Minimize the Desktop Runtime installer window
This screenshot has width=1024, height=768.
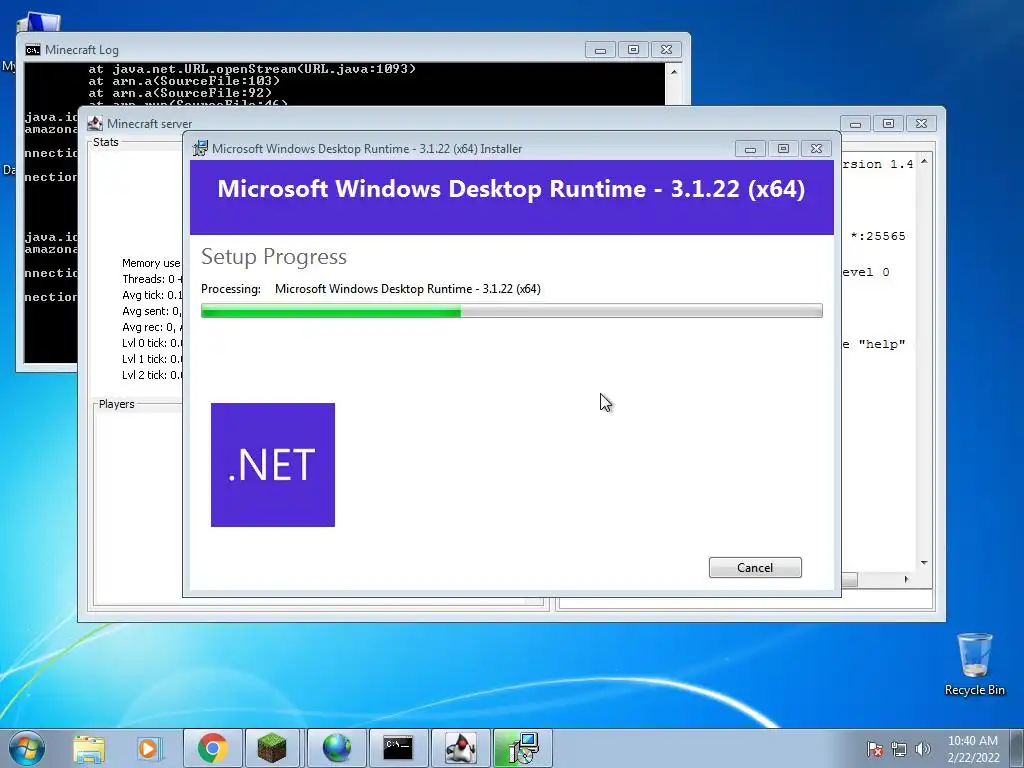click(x=750, y=149)
